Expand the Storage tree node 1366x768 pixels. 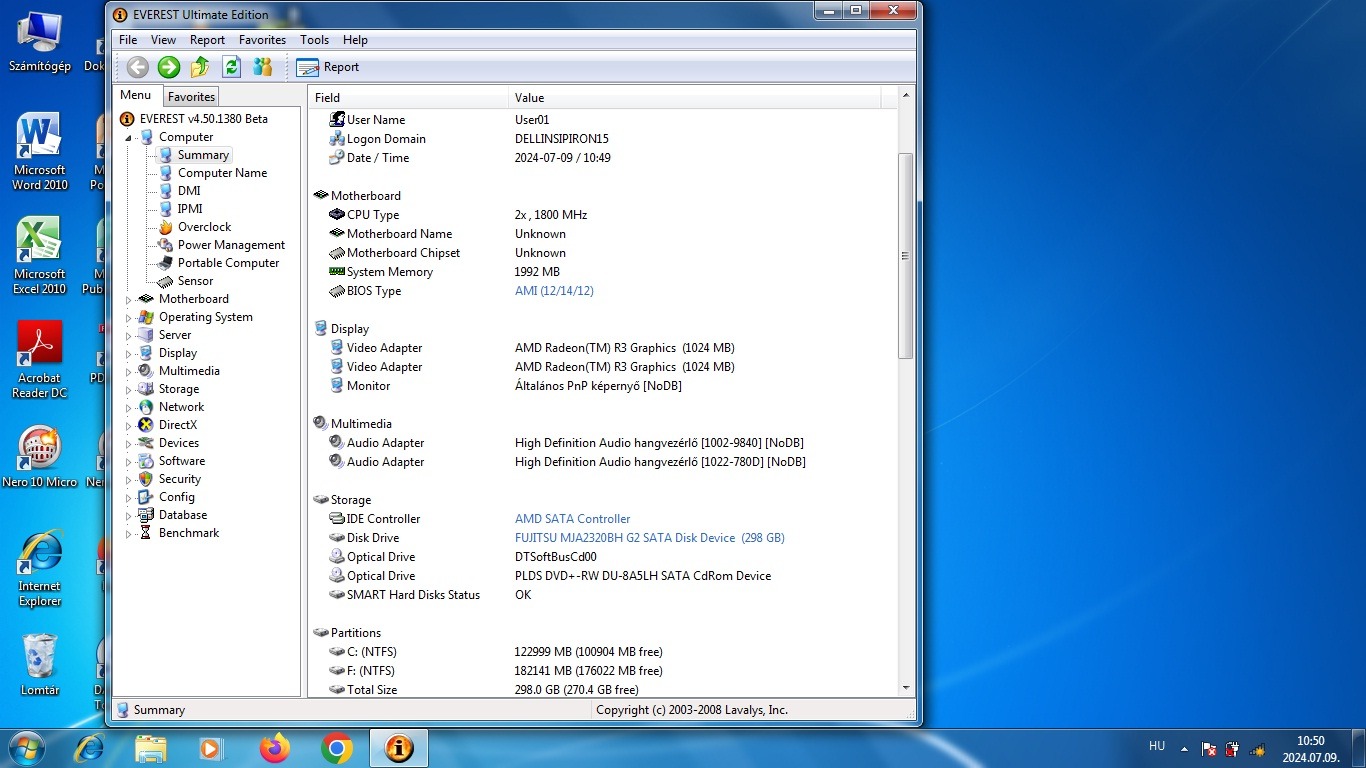(129, 390)
